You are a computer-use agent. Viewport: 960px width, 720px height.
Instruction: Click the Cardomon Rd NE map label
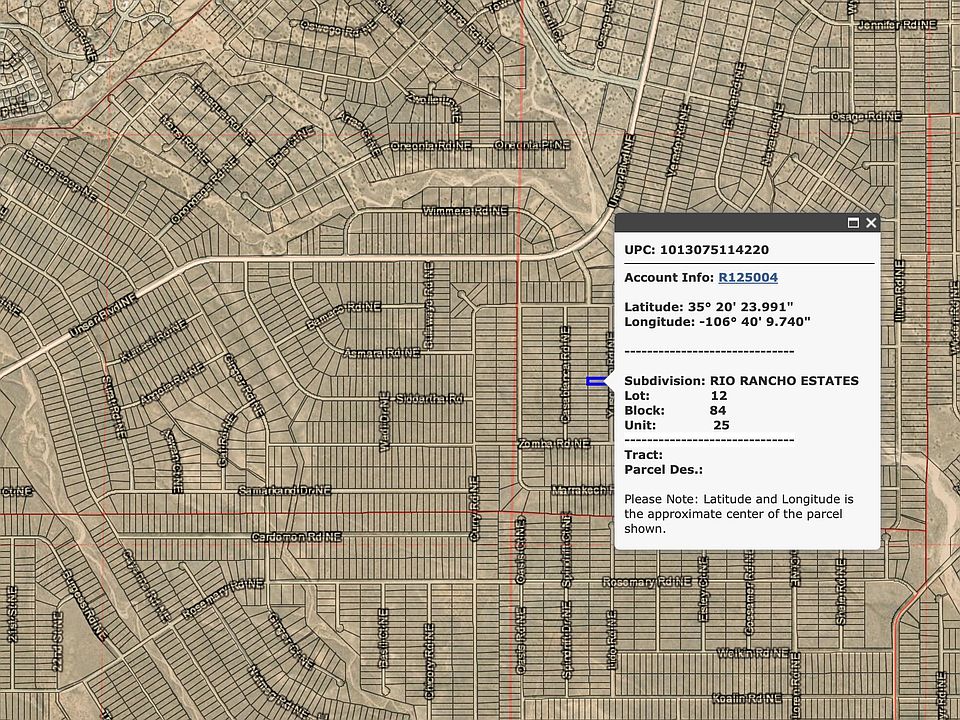coord(296,537)
